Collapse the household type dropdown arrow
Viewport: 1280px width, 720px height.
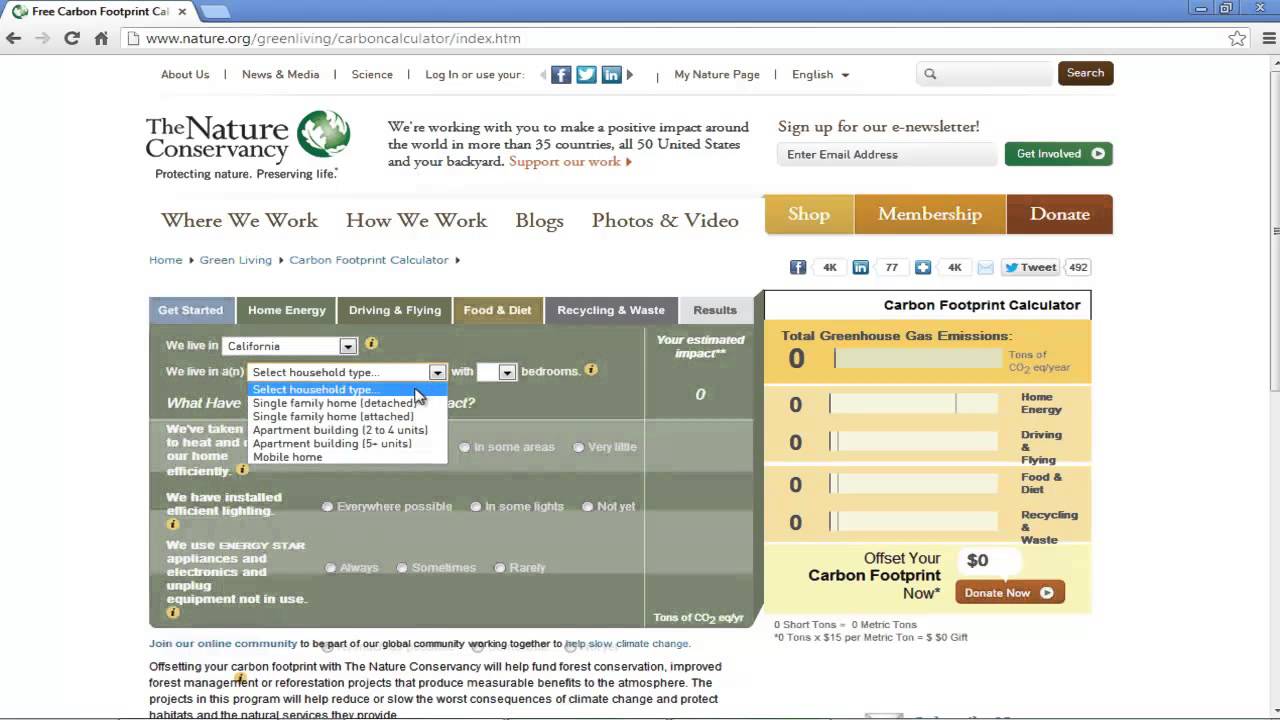437,372
